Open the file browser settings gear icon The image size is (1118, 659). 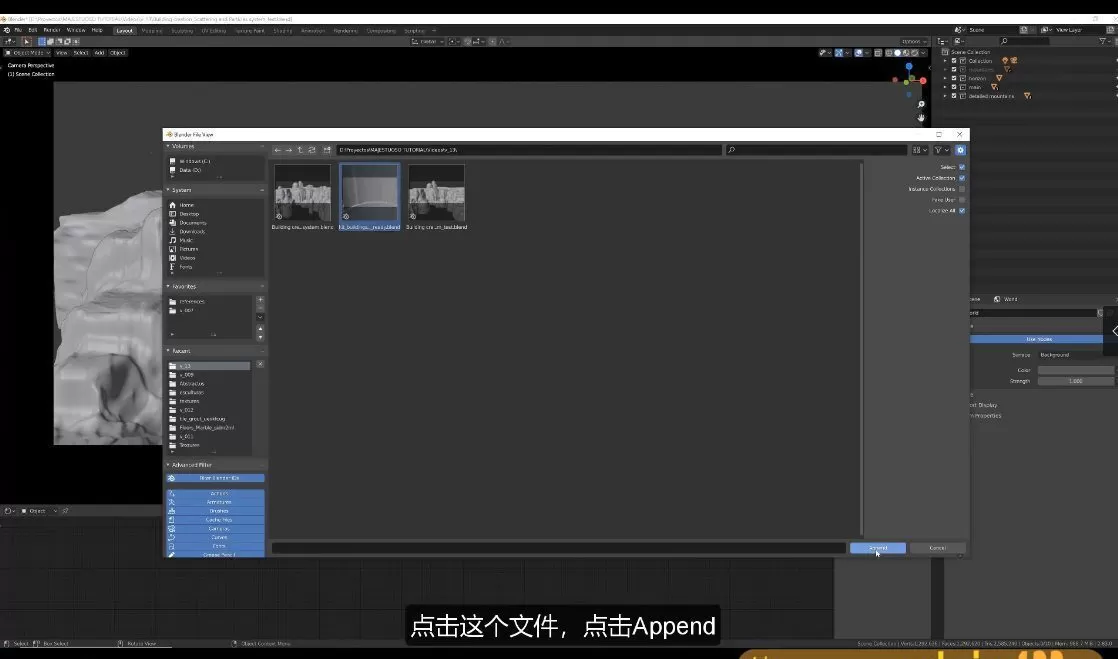(x=959, y=150)
